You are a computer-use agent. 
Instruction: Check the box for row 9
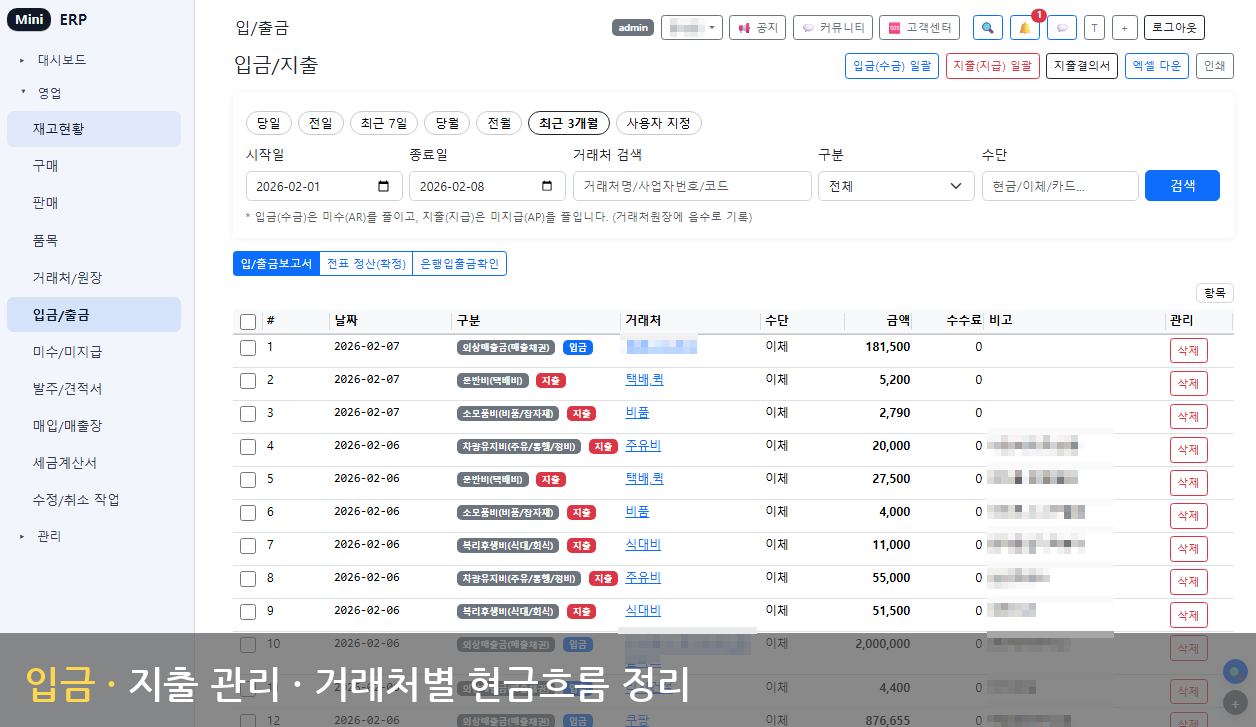pyautogui.click(x=249, y=612)
